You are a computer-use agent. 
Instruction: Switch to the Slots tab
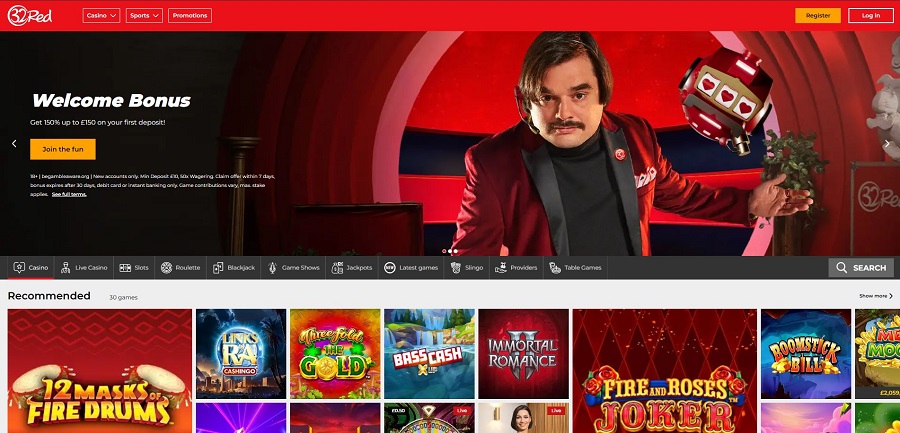click(x=134, y=268)
